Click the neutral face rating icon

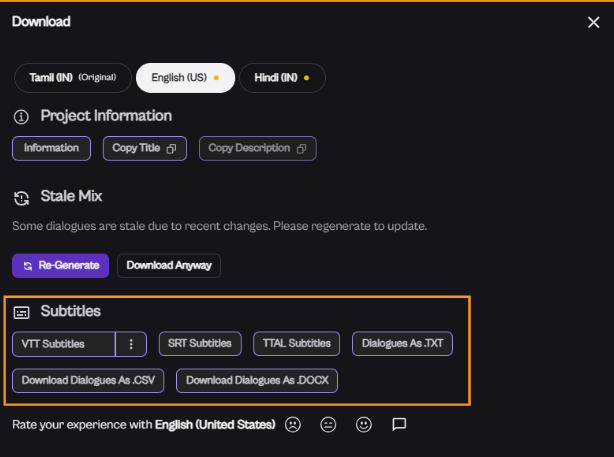click(x=328, y=424)
